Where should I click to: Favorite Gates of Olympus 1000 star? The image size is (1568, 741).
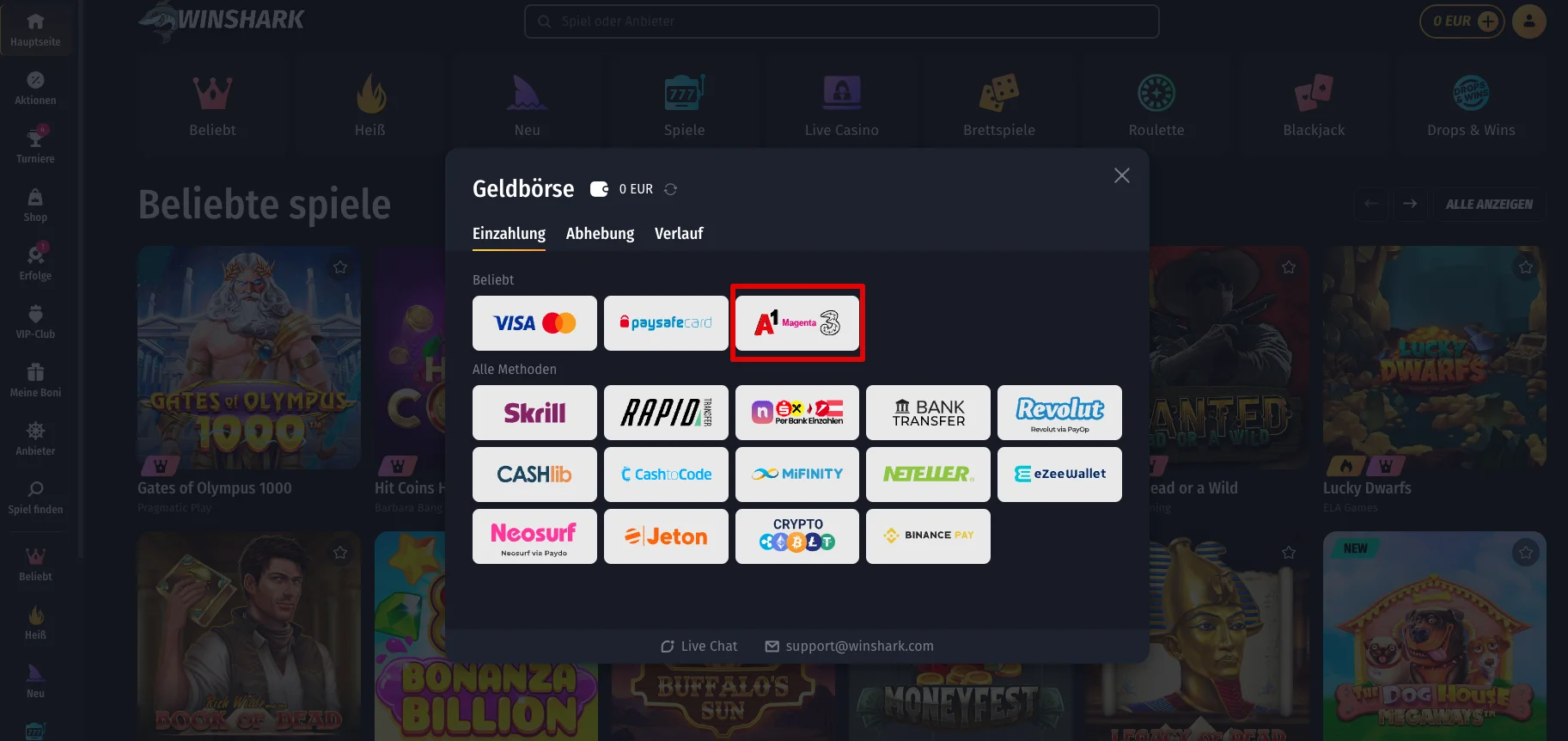click(x=340, y=267)
